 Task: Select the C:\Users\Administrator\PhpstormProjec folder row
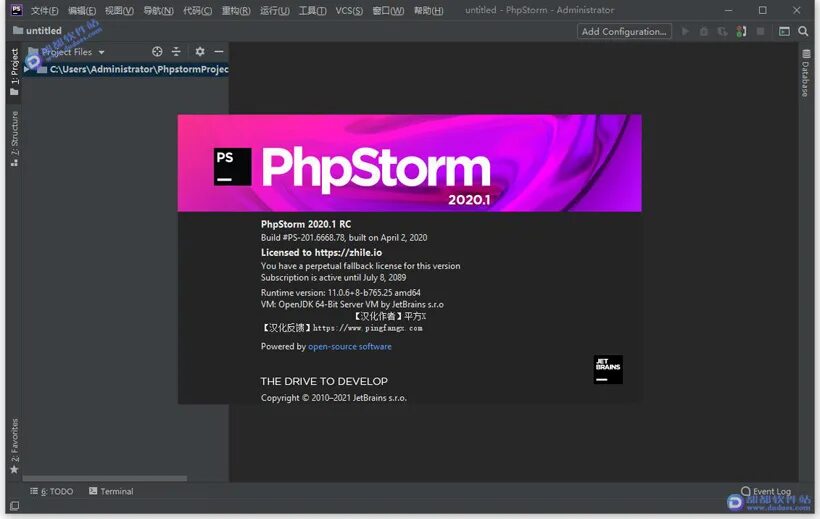point(126,69)
